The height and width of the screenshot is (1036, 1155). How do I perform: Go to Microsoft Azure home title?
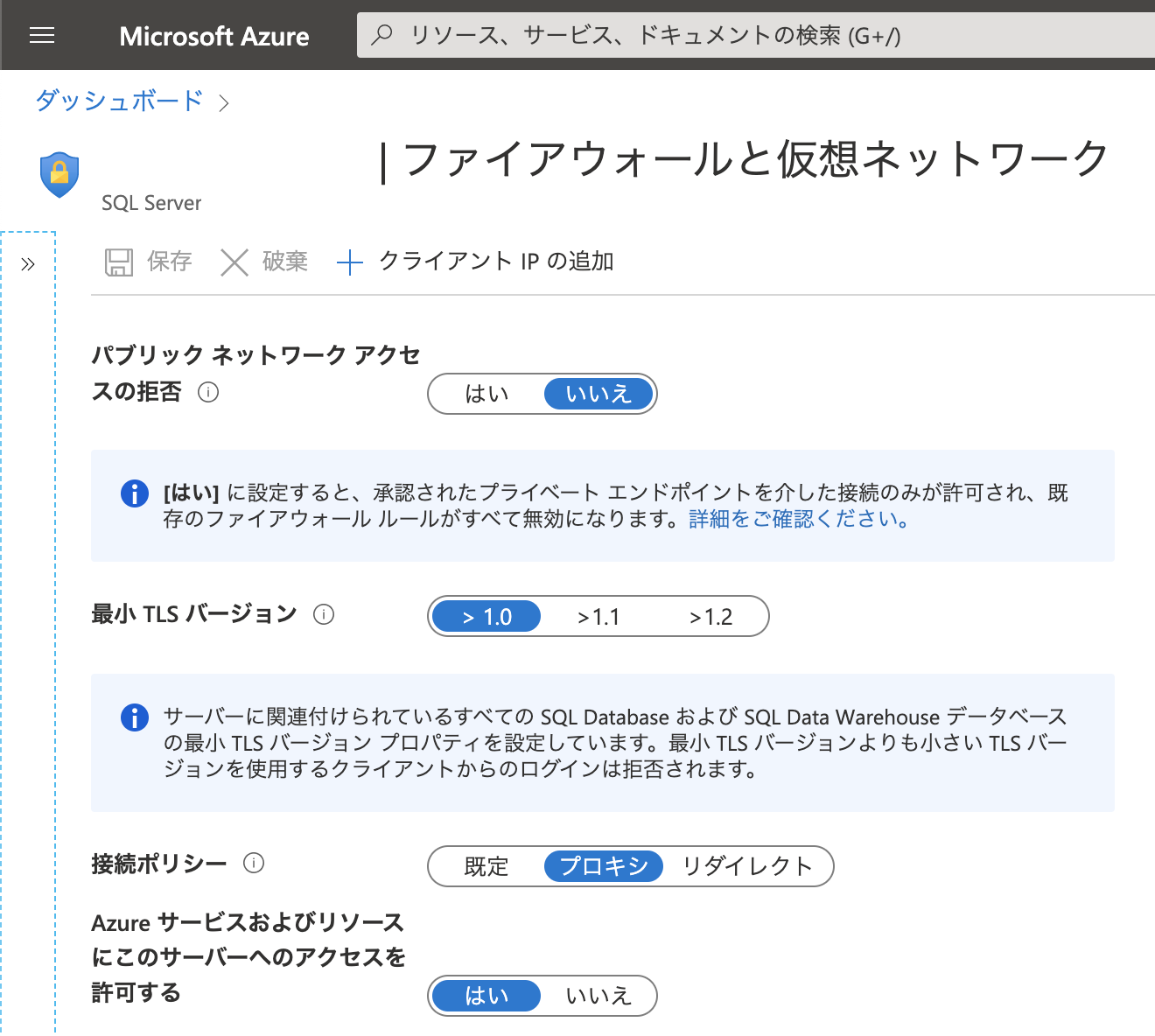(x=214, y=36)
